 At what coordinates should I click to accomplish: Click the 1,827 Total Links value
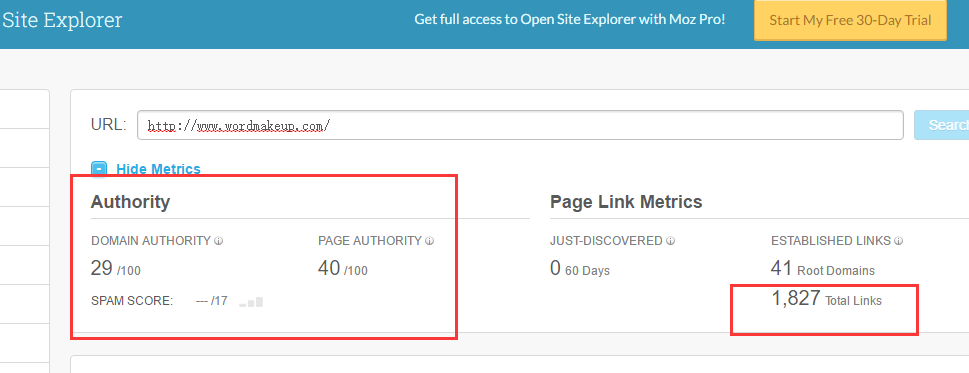coord(826,299)
